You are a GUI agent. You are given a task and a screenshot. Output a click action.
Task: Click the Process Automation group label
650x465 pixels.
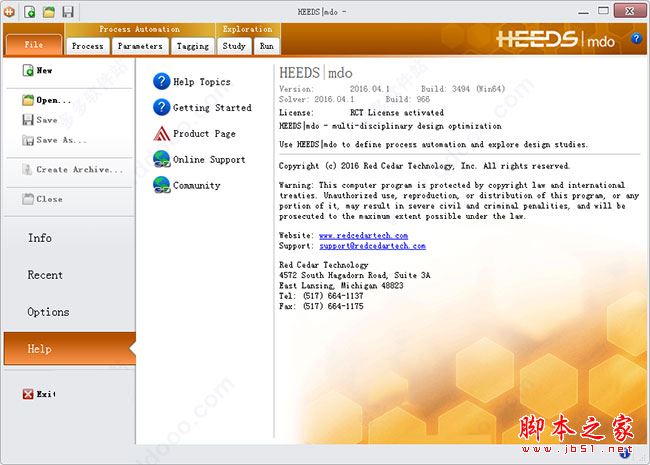coord(139,29)
